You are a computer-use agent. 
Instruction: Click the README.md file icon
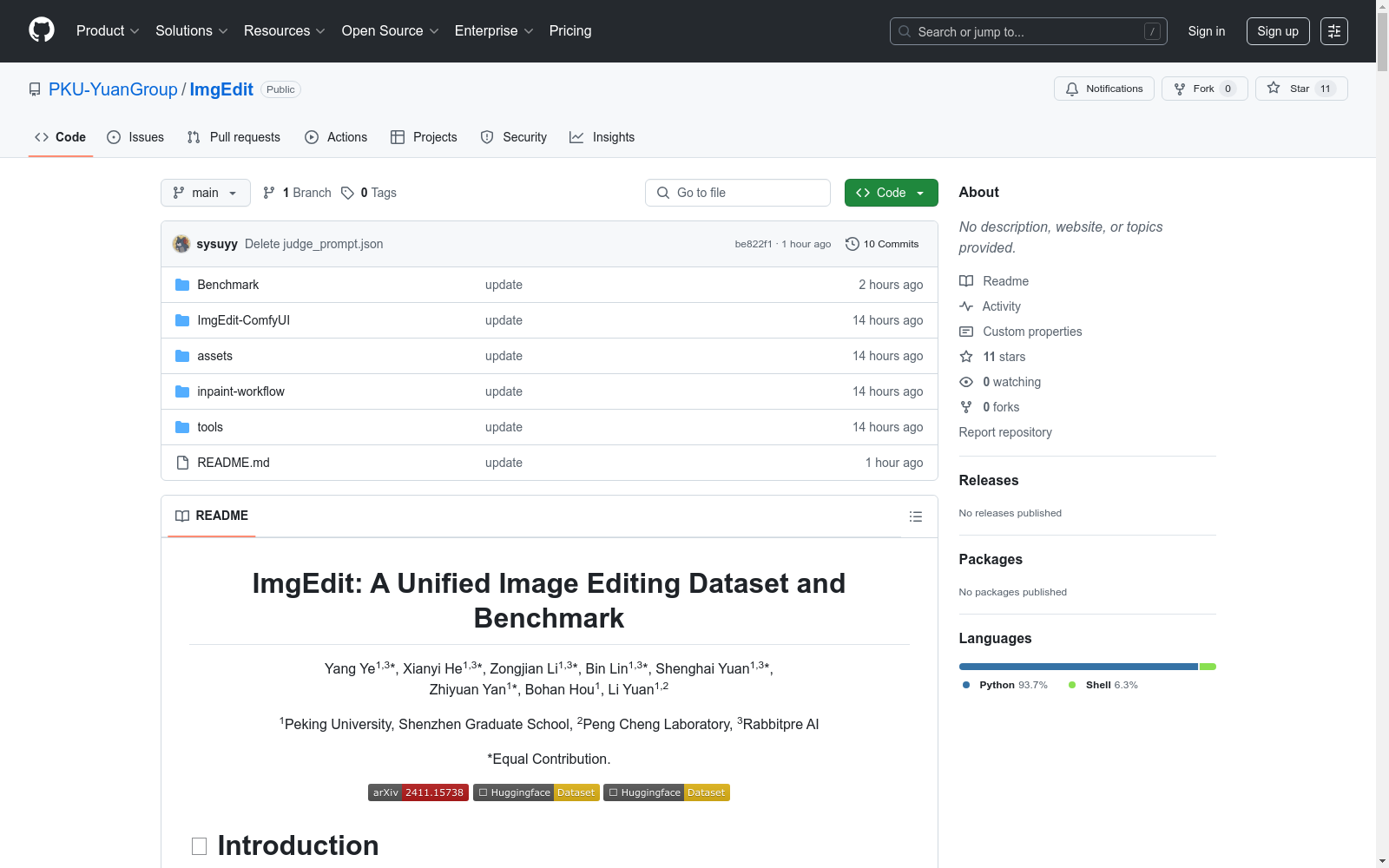pyautogui.click(x=182, y=463)
